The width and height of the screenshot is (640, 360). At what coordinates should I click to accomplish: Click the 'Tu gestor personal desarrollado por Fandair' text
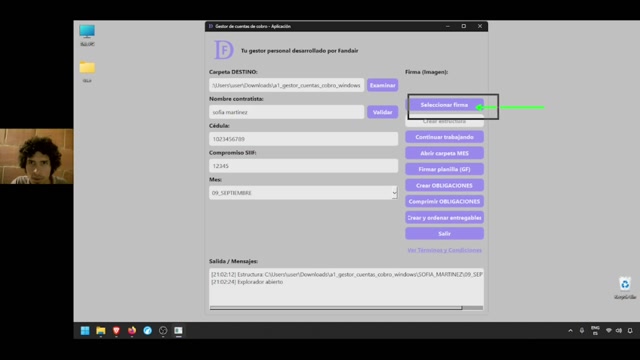[300, 51]
